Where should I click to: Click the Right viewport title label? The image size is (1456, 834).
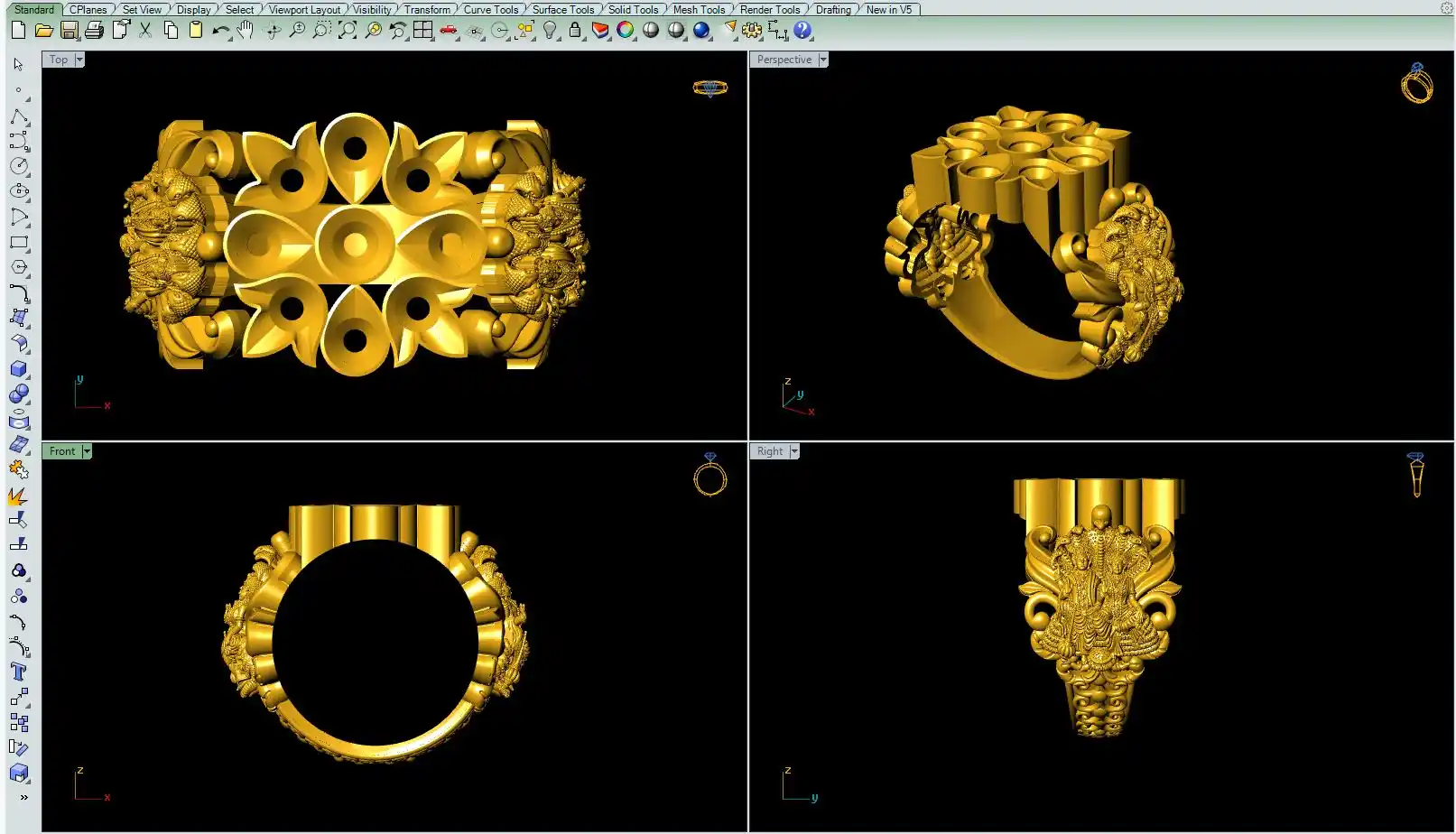point(769,451)
